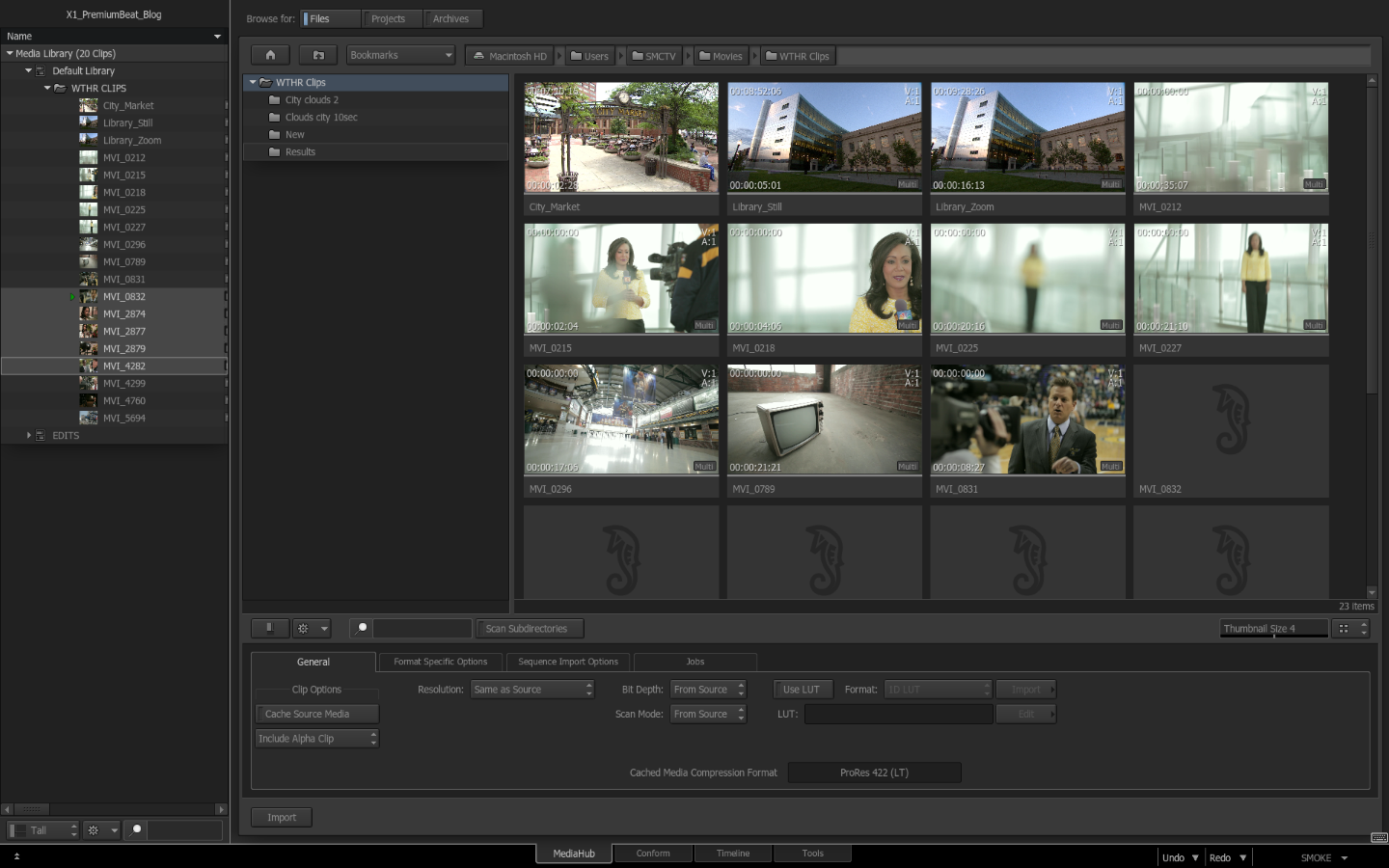1389x868 pixels.
Task: Select the MVI_0789 television clip thumbnail
Action: pyautogui.click(x=824, y=420)
